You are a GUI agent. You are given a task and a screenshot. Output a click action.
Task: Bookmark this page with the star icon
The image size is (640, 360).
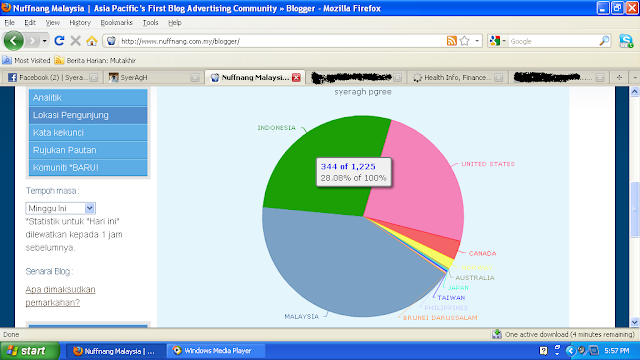pyautogui.click(x=464, y=41)
